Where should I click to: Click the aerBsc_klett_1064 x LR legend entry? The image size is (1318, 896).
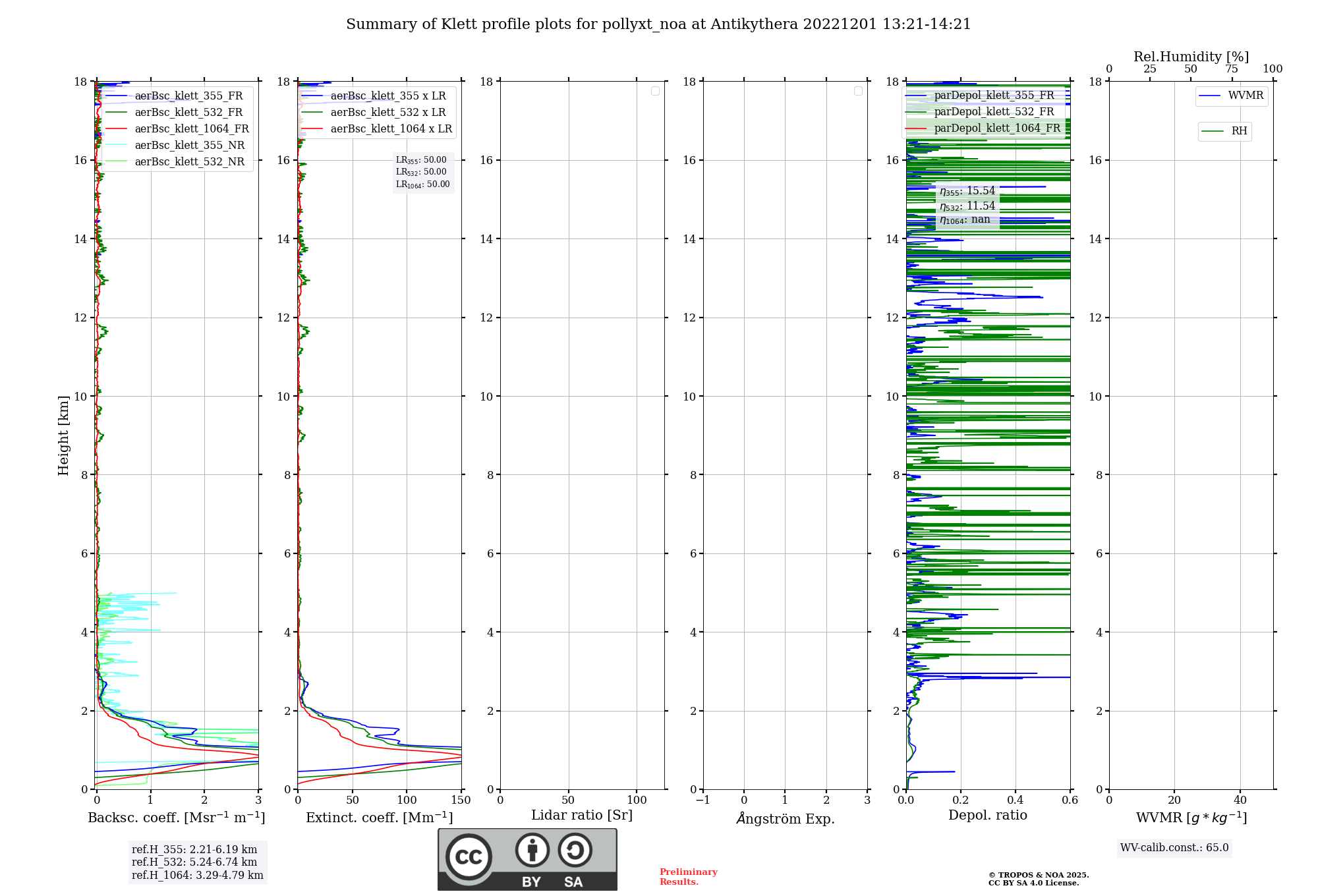[x=377, y=129]
